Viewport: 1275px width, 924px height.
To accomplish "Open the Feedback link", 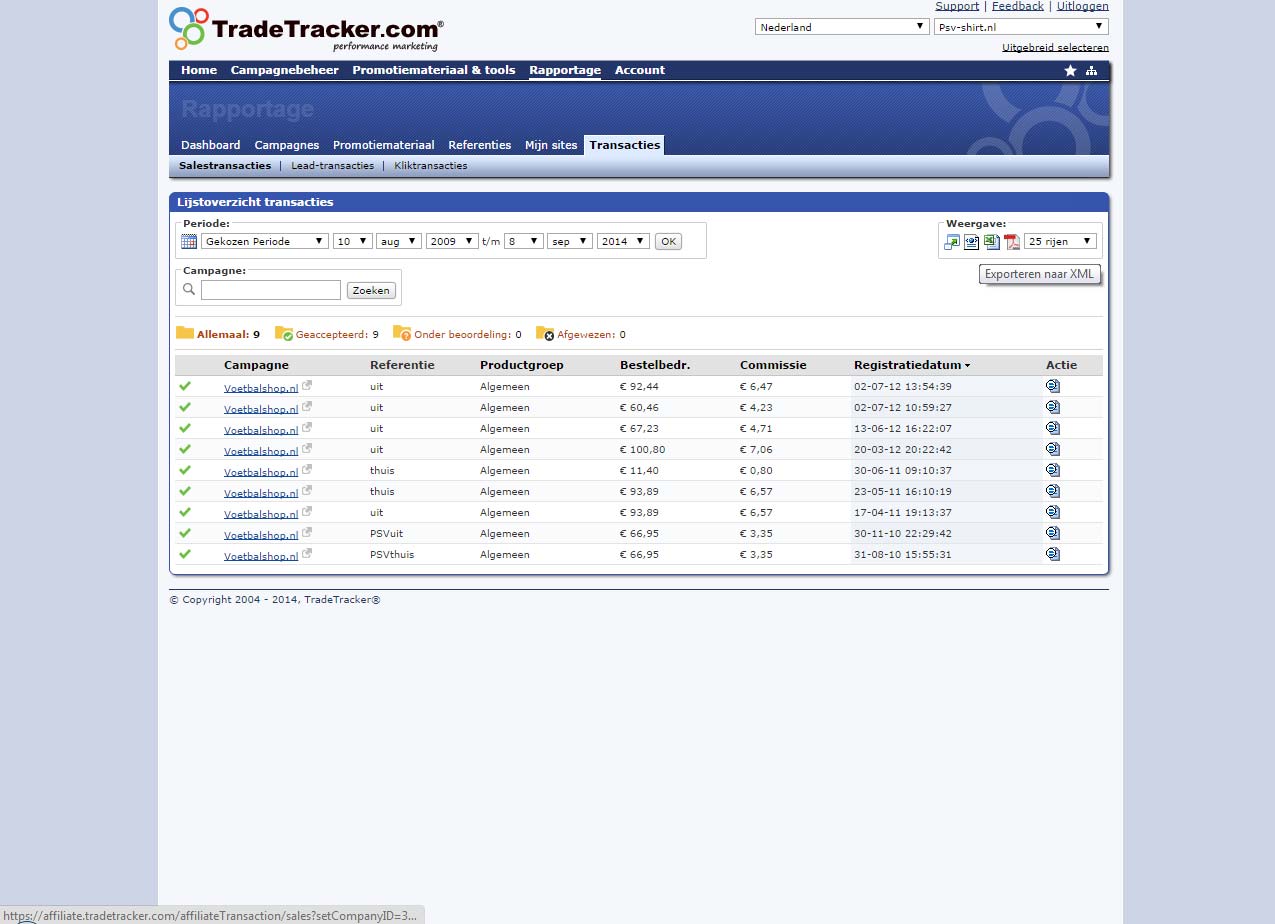I will pyautogui.click(x=1018, y=6).
